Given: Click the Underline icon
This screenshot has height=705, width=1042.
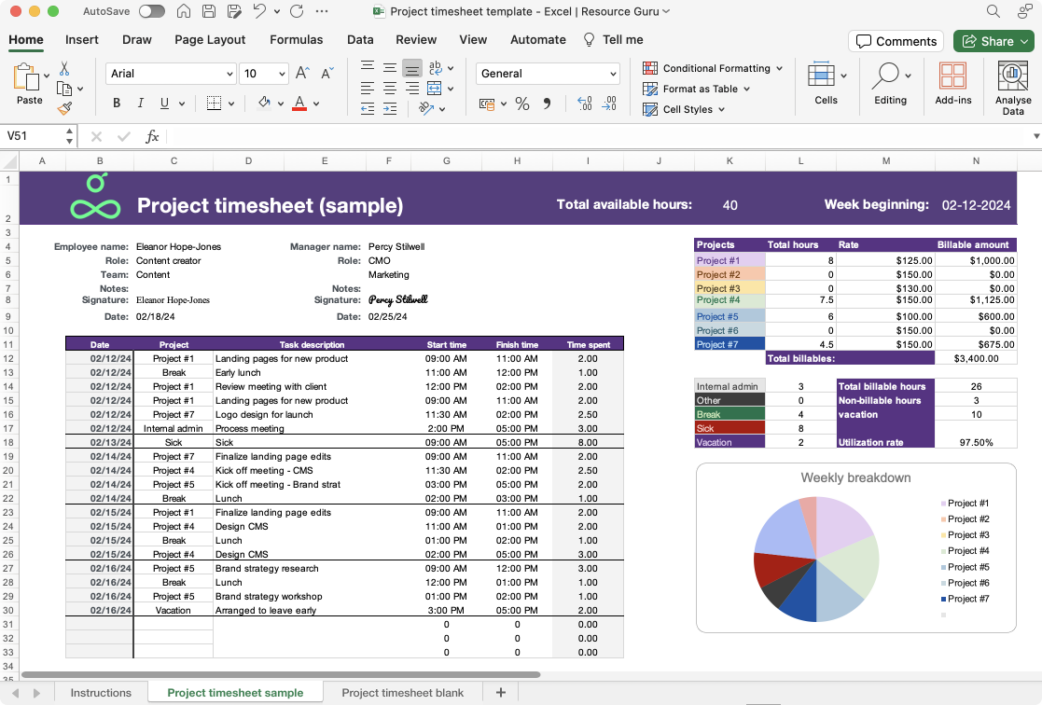Looking at the screenshot, I should pyautogui.click(x=163, y=103).
